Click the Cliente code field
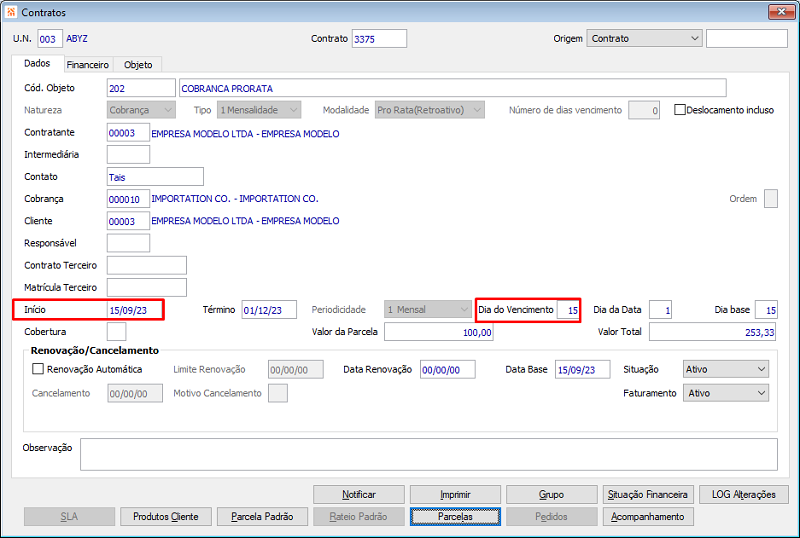This screenshot has height=538, width=800. tap(129, 221)
